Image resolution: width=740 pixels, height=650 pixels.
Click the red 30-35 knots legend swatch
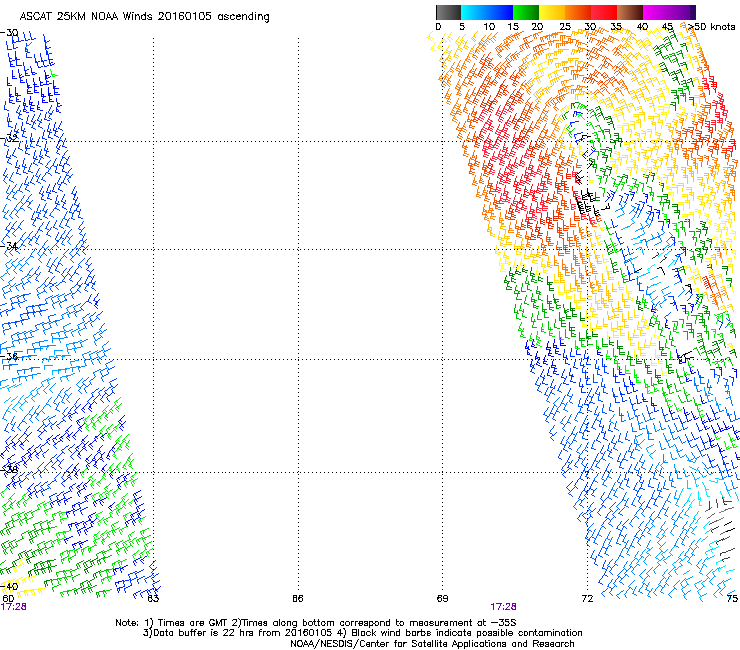604,12
